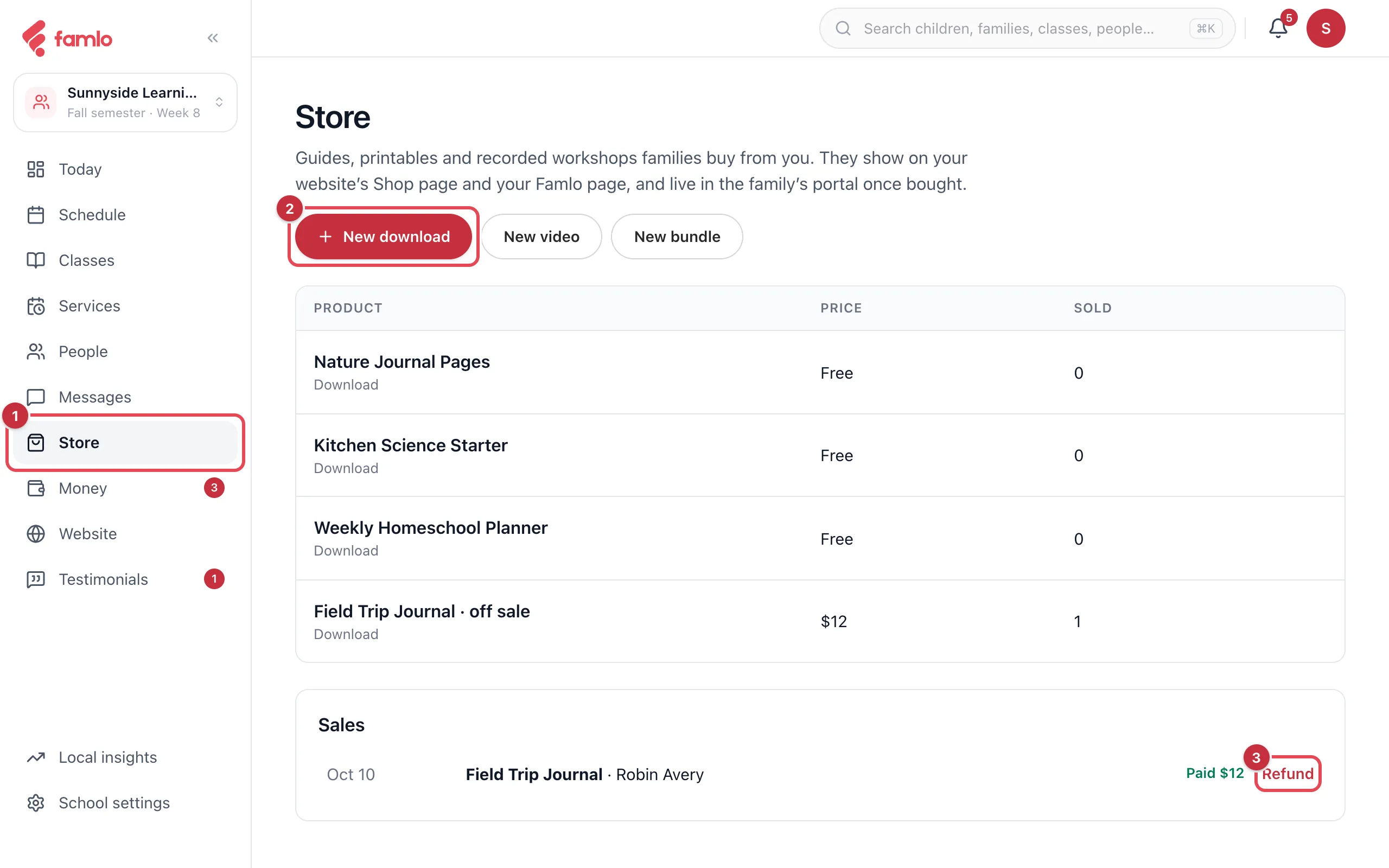The image size is (1389, 868).
Task: Click the famlo logo
Action: pyautogui.click(x=67, y=39)
